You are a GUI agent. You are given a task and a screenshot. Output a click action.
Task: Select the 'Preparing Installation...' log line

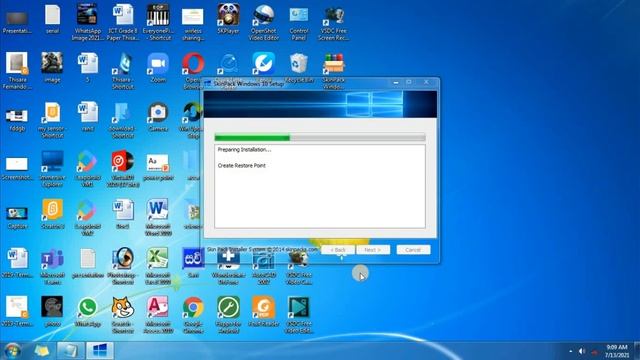(244, 150)
